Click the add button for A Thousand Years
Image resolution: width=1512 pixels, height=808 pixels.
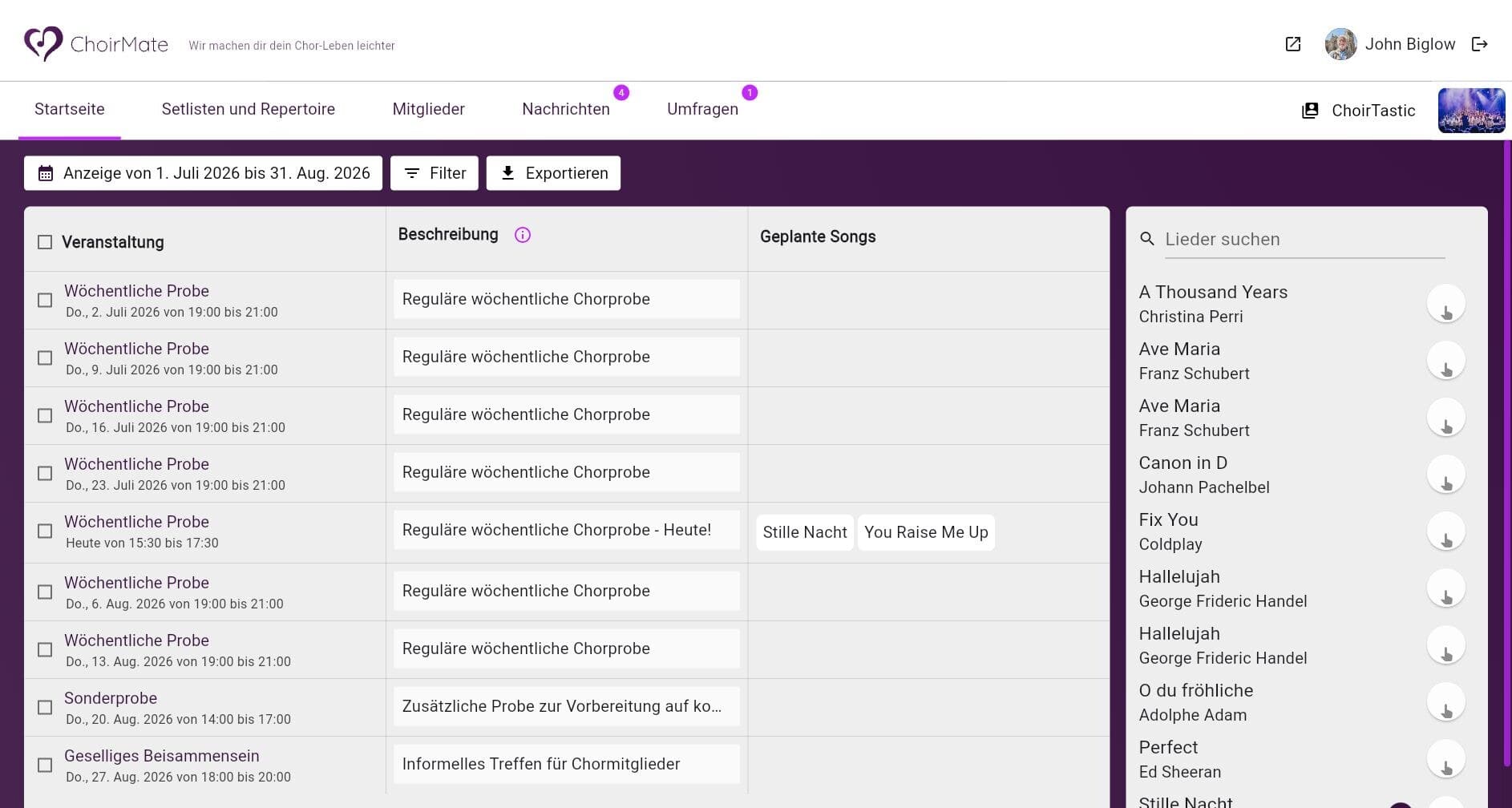coord(1446,304)
